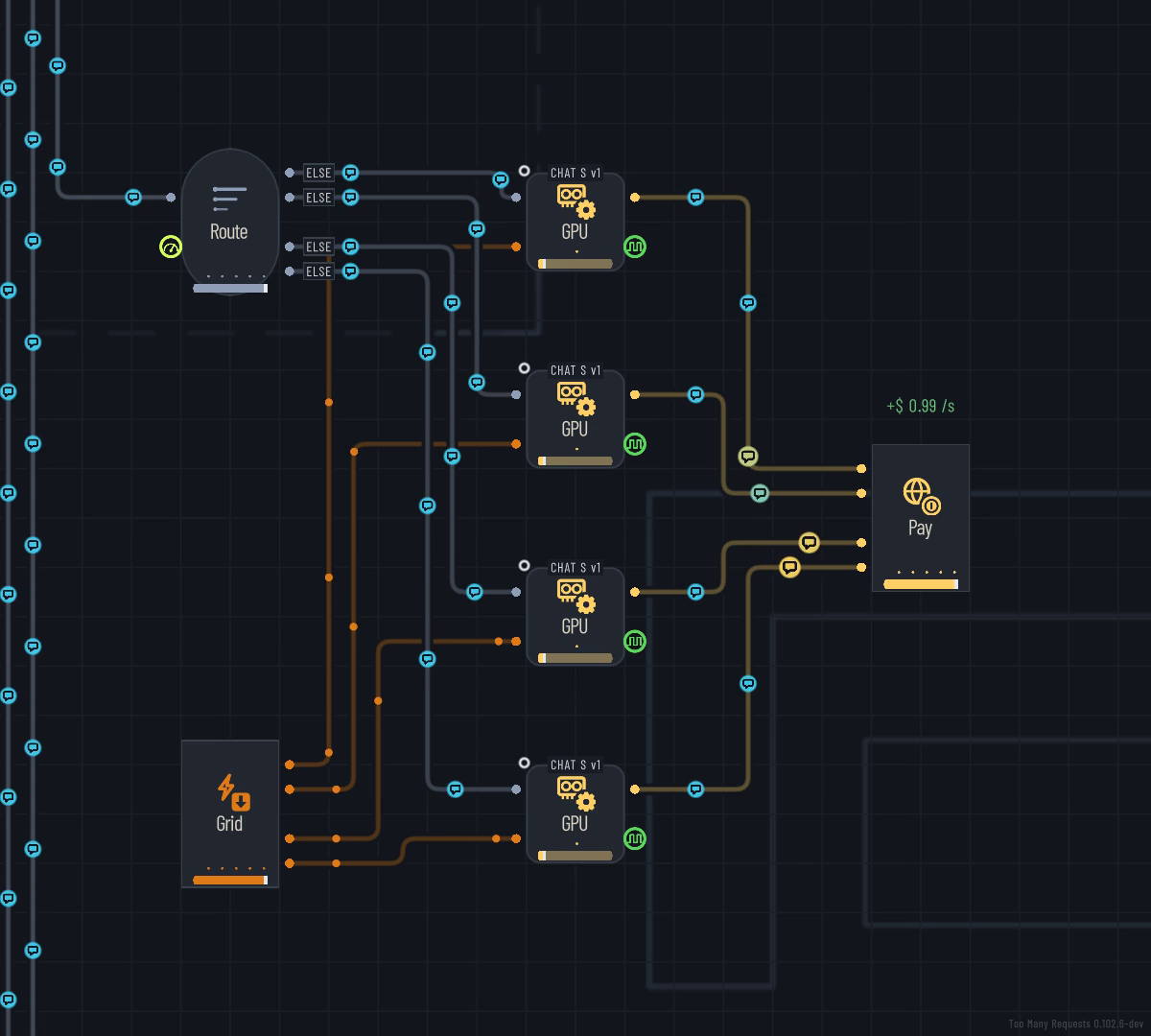Click the yellow gauge icon beside Route
Screen dimensions: 1151x1036
(x=171, y=247)
